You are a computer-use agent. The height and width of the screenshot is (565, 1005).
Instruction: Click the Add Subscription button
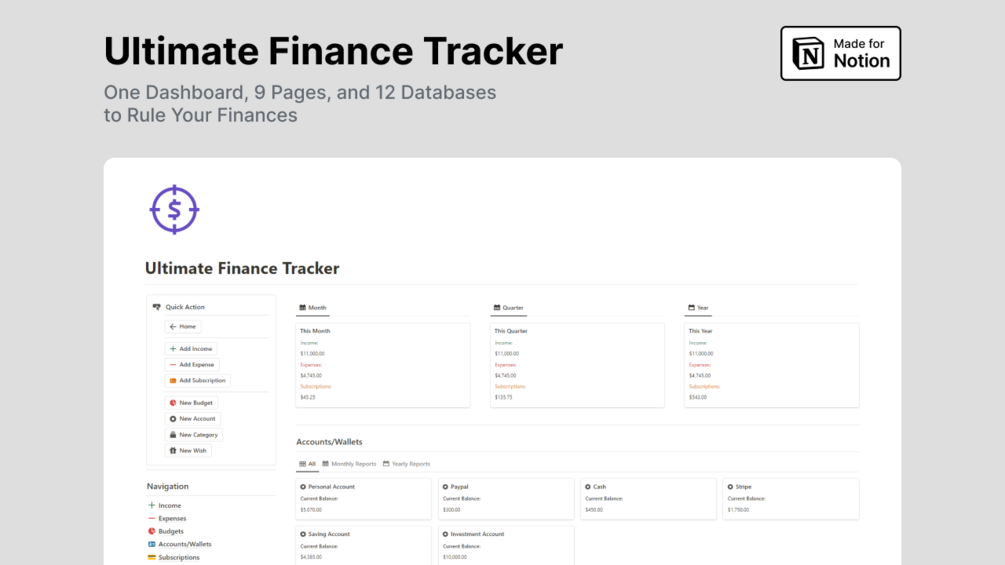(198, 381)
